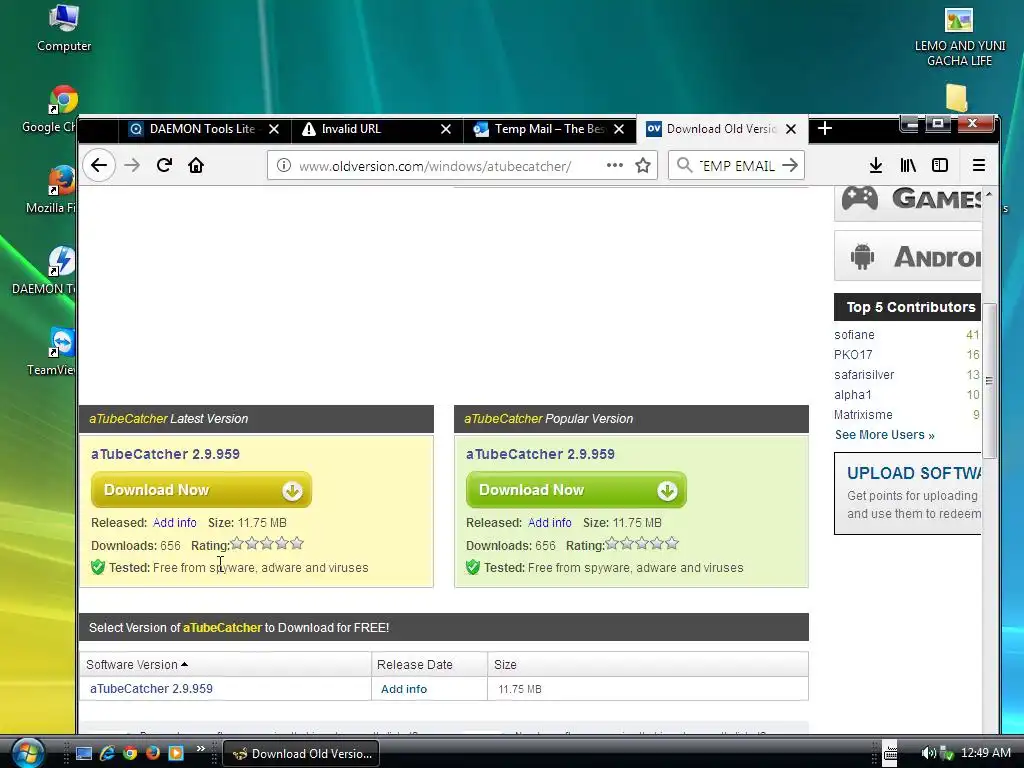Open a new tab with plus button
Screen dimensions: 1024x768
click(x=825, y=129)
